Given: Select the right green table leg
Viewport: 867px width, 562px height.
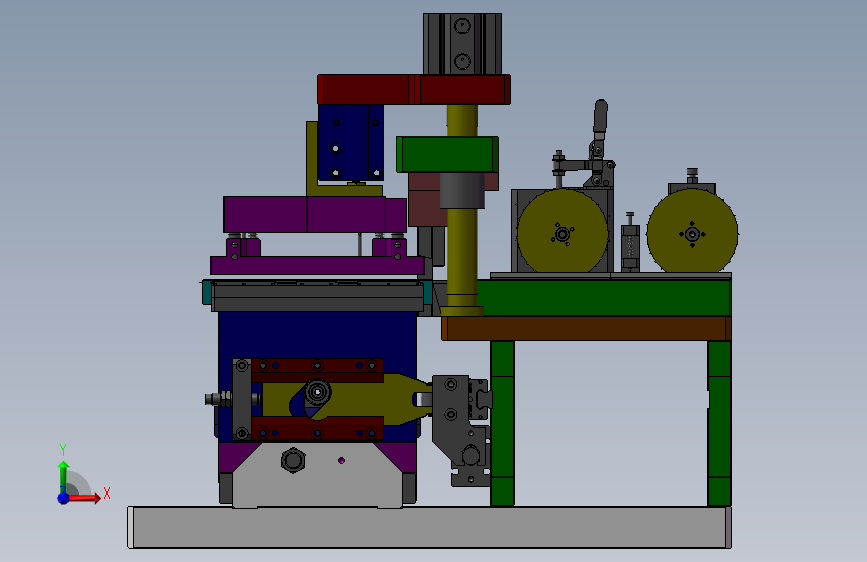Looking at the screenshot, I should pyautogui.click(x=719, y=423).
